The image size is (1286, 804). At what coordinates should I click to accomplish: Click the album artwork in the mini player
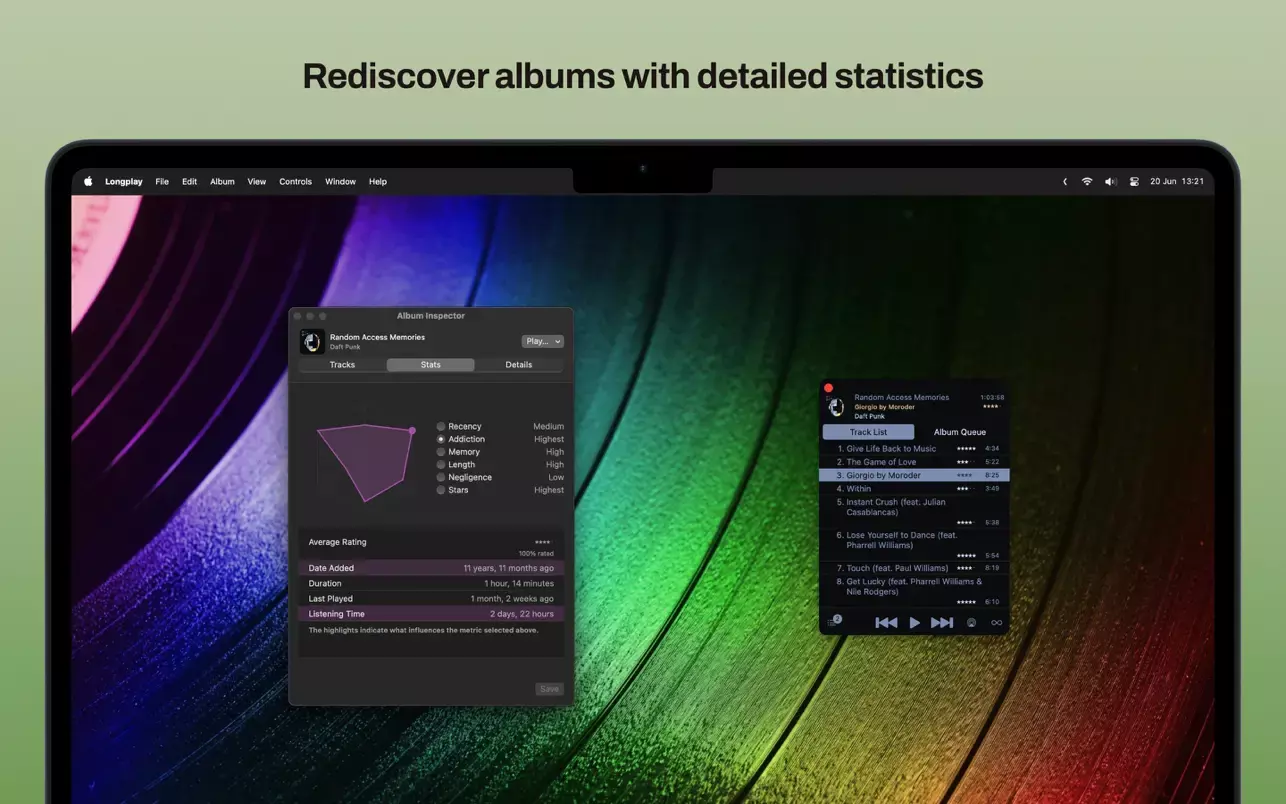[836, 406]
